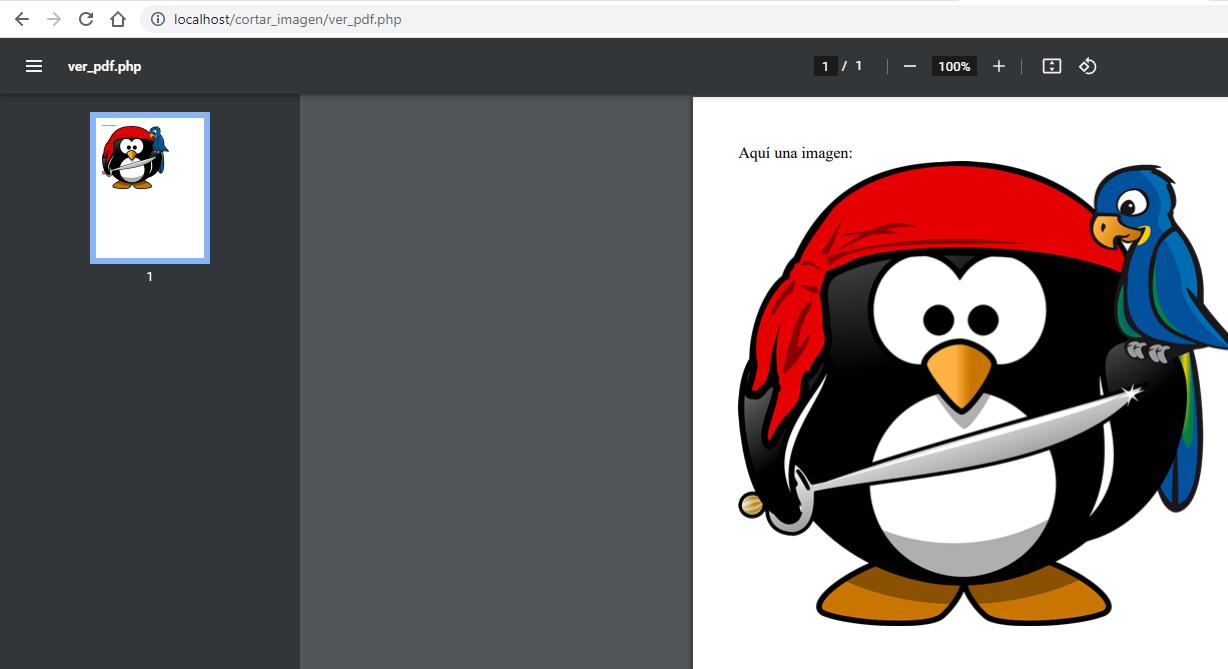Go back using the browser back arrow
Screen dimensions: 1228x669
tap(21, 19)
